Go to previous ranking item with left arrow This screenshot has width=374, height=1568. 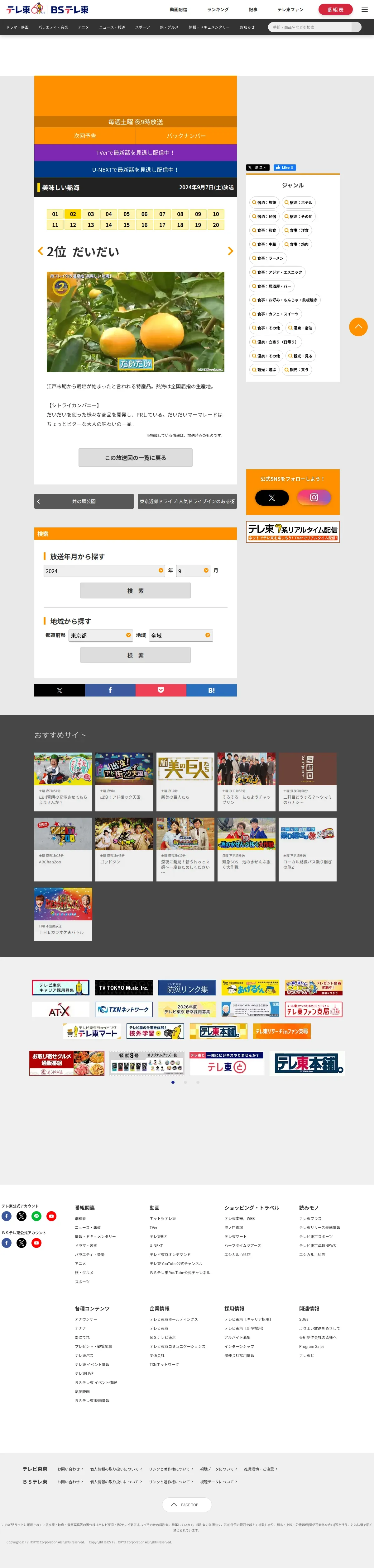(x=40, y=251)
